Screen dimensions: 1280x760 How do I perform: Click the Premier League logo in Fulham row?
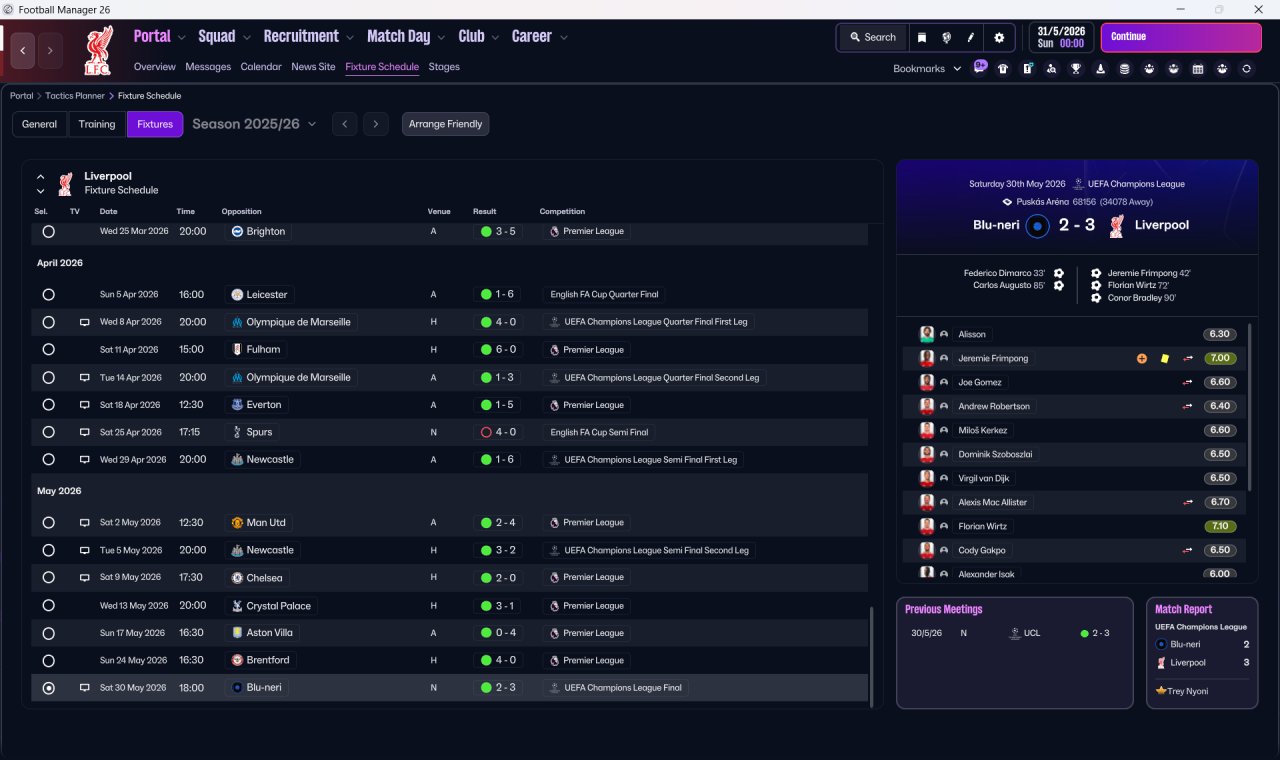(x=554, y=350)
